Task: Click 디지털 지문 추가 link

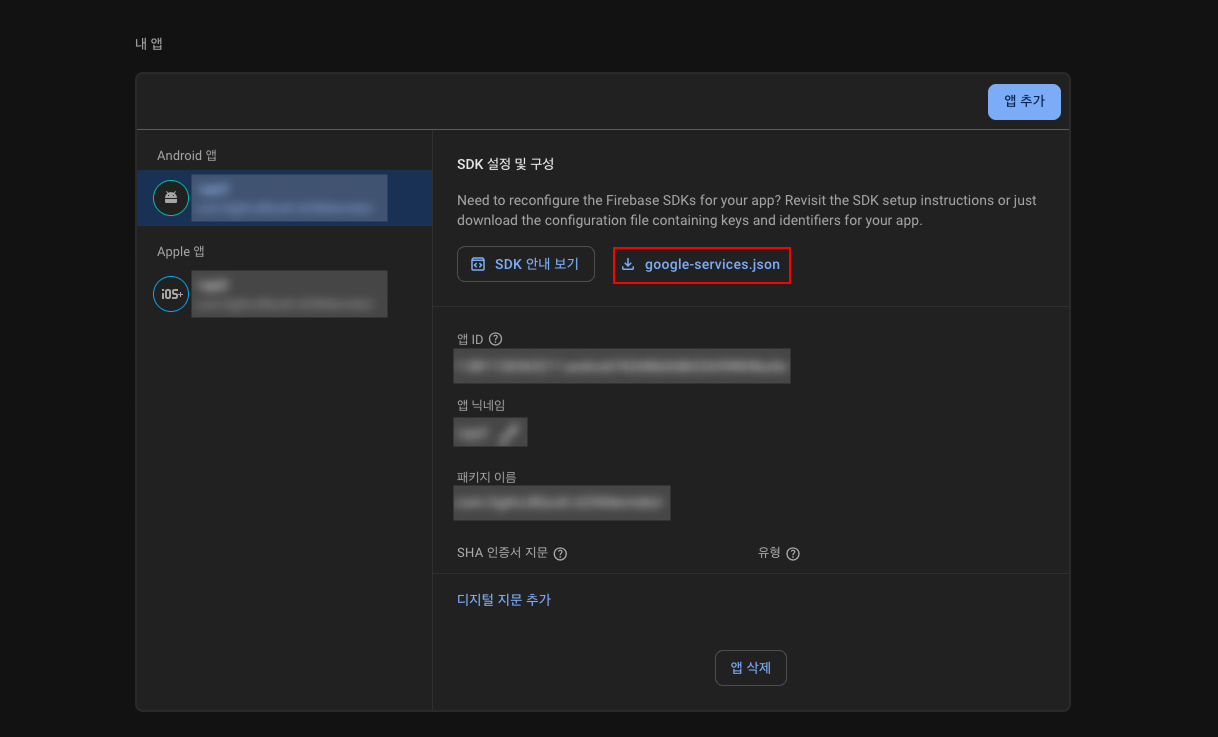Action: click(x=504, y=600)
